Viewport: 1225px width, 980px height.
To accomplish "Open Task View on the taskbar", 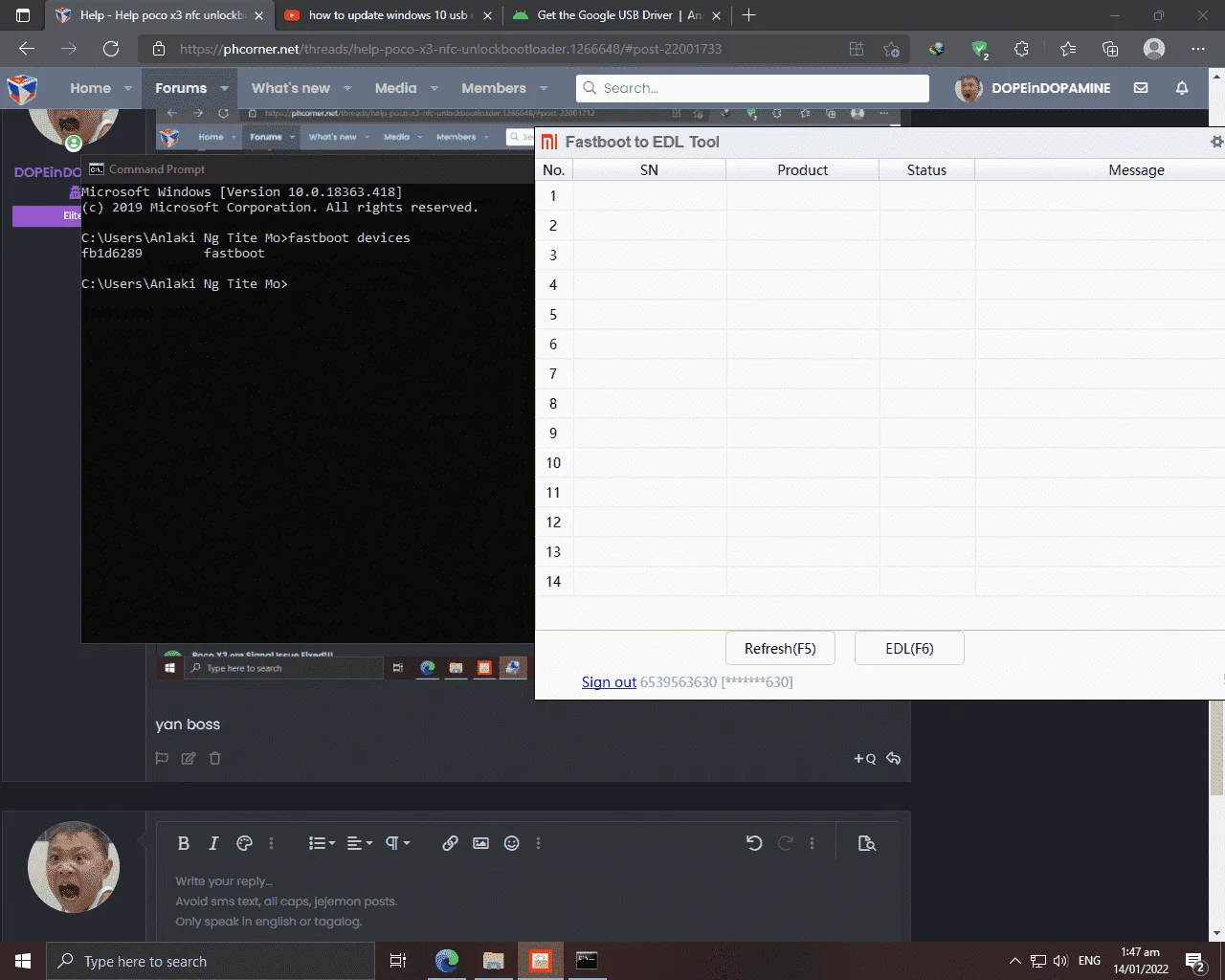I will (x=398, y=961).
